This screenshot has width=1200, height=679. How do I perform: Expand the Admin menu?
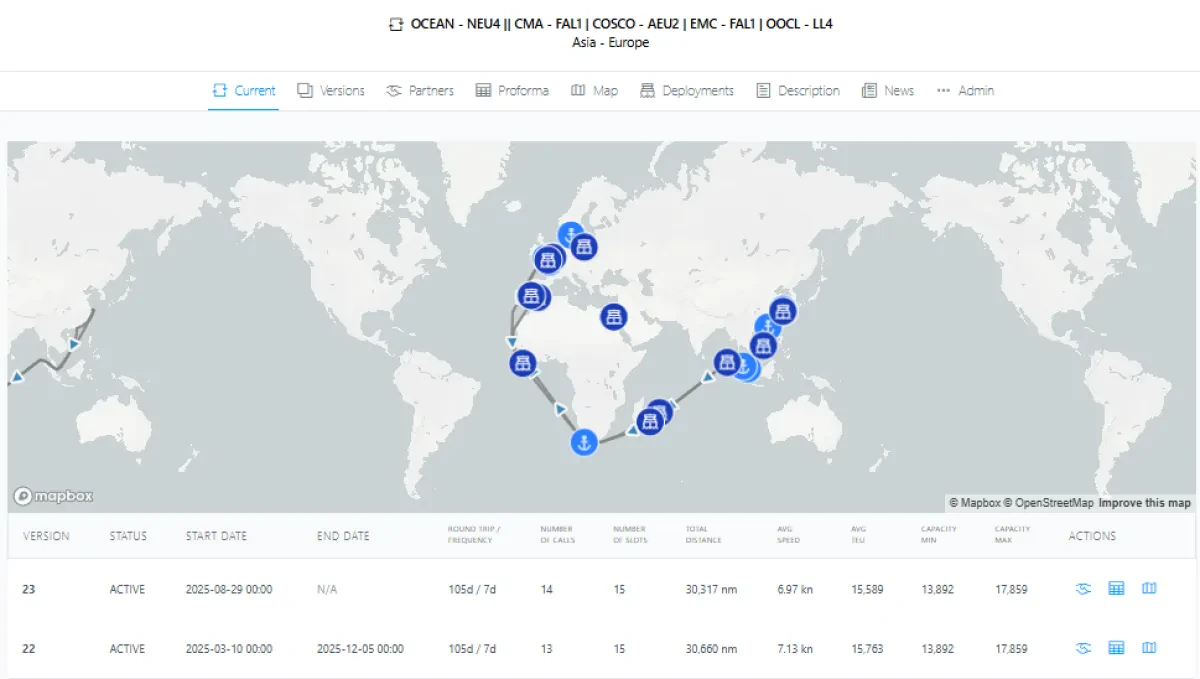(x=965, y=91)
